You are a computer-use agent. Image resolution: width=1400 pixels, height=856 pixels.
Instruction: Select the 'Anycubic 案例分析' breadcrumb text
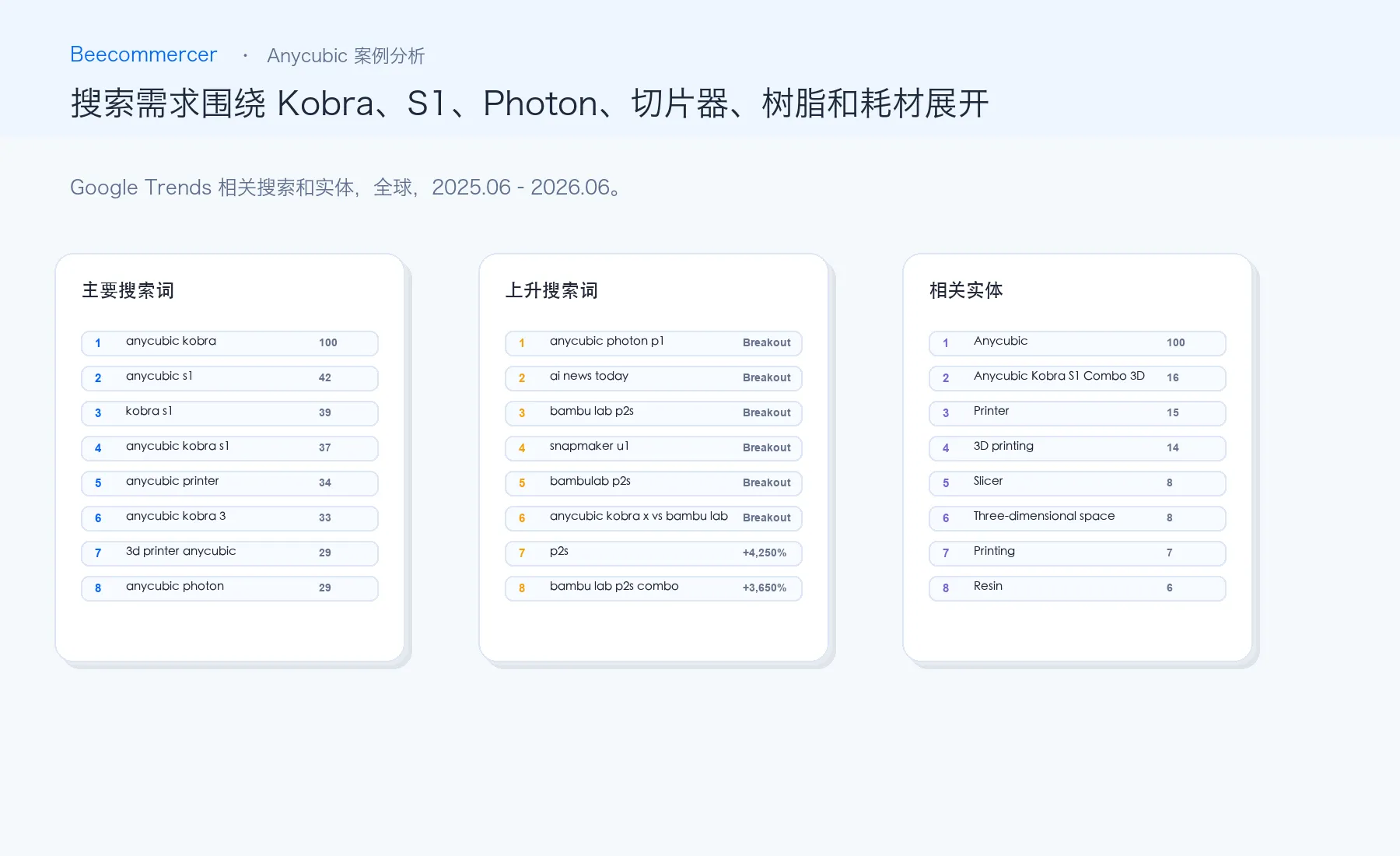click(x=345, y=56)
